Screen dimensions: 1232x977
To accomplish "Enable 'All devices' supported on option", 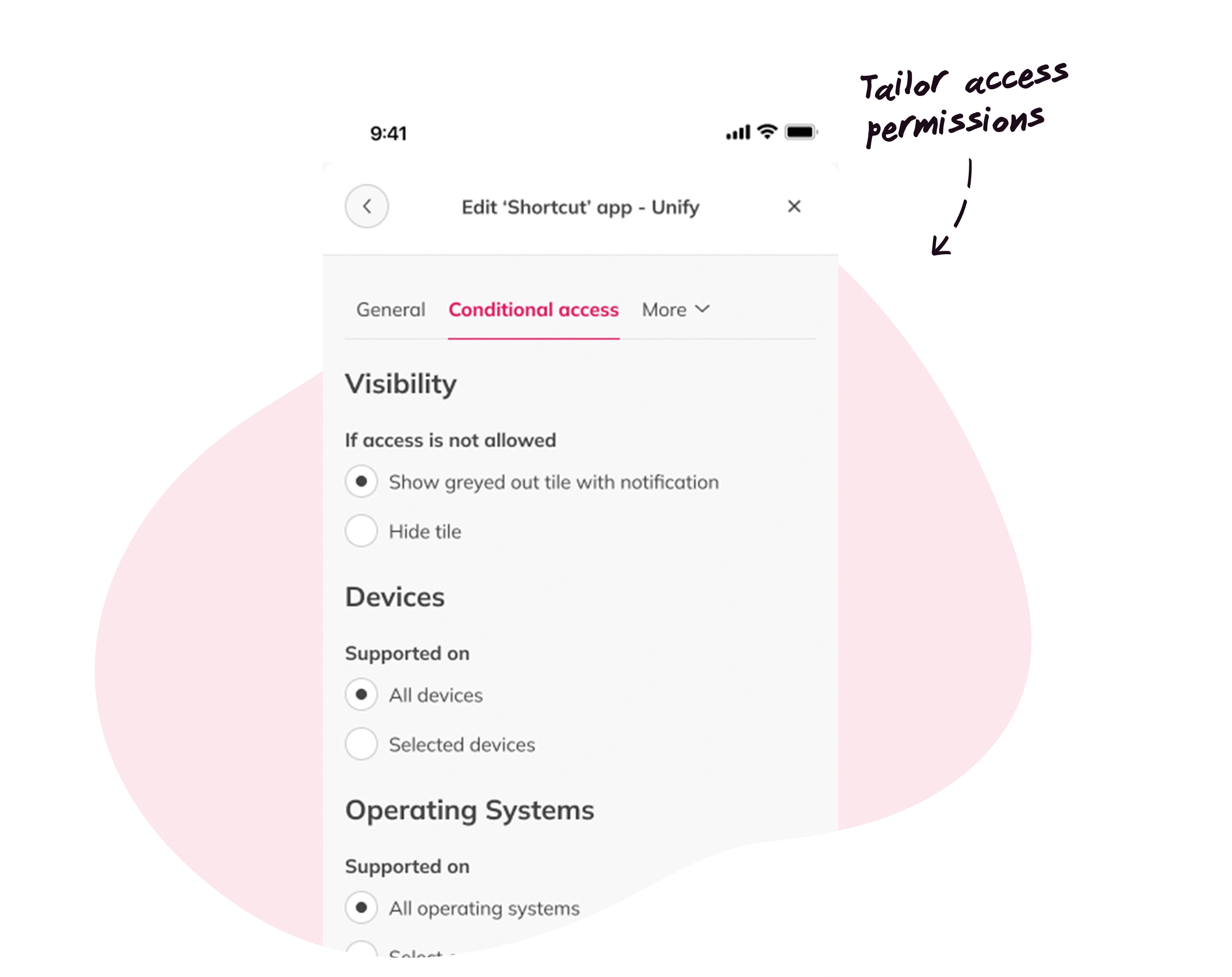I will pyautogui.click(x=362, y=694).
